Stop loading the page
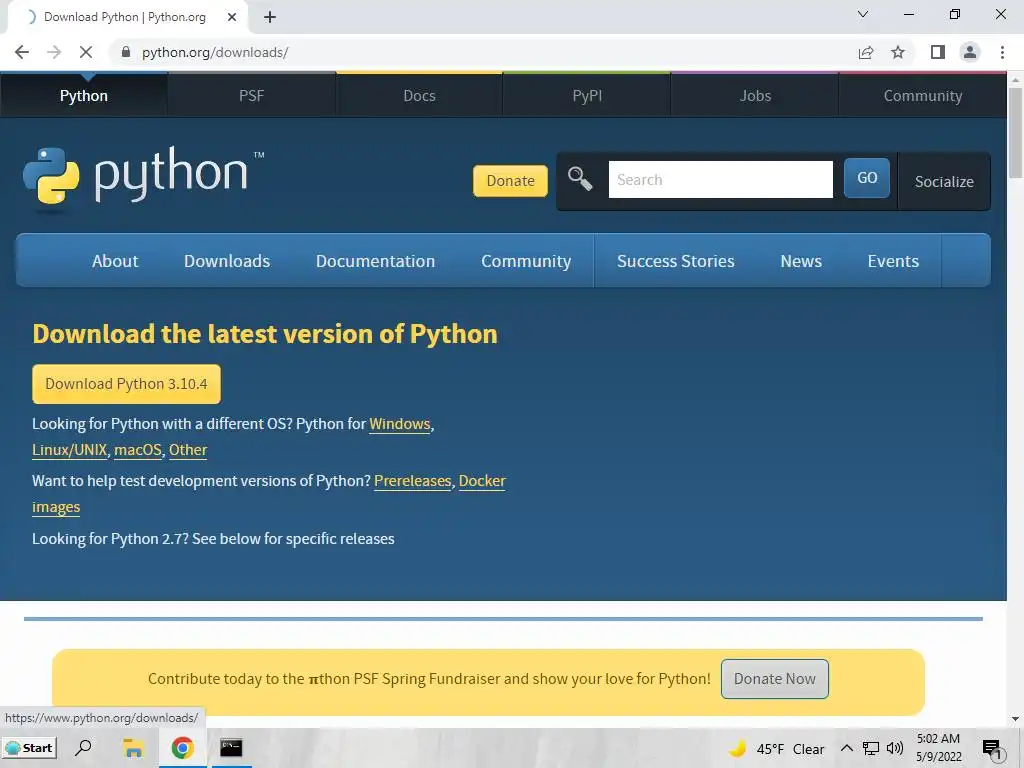This screenshot has width=1024, height=768. coord(86,52)
